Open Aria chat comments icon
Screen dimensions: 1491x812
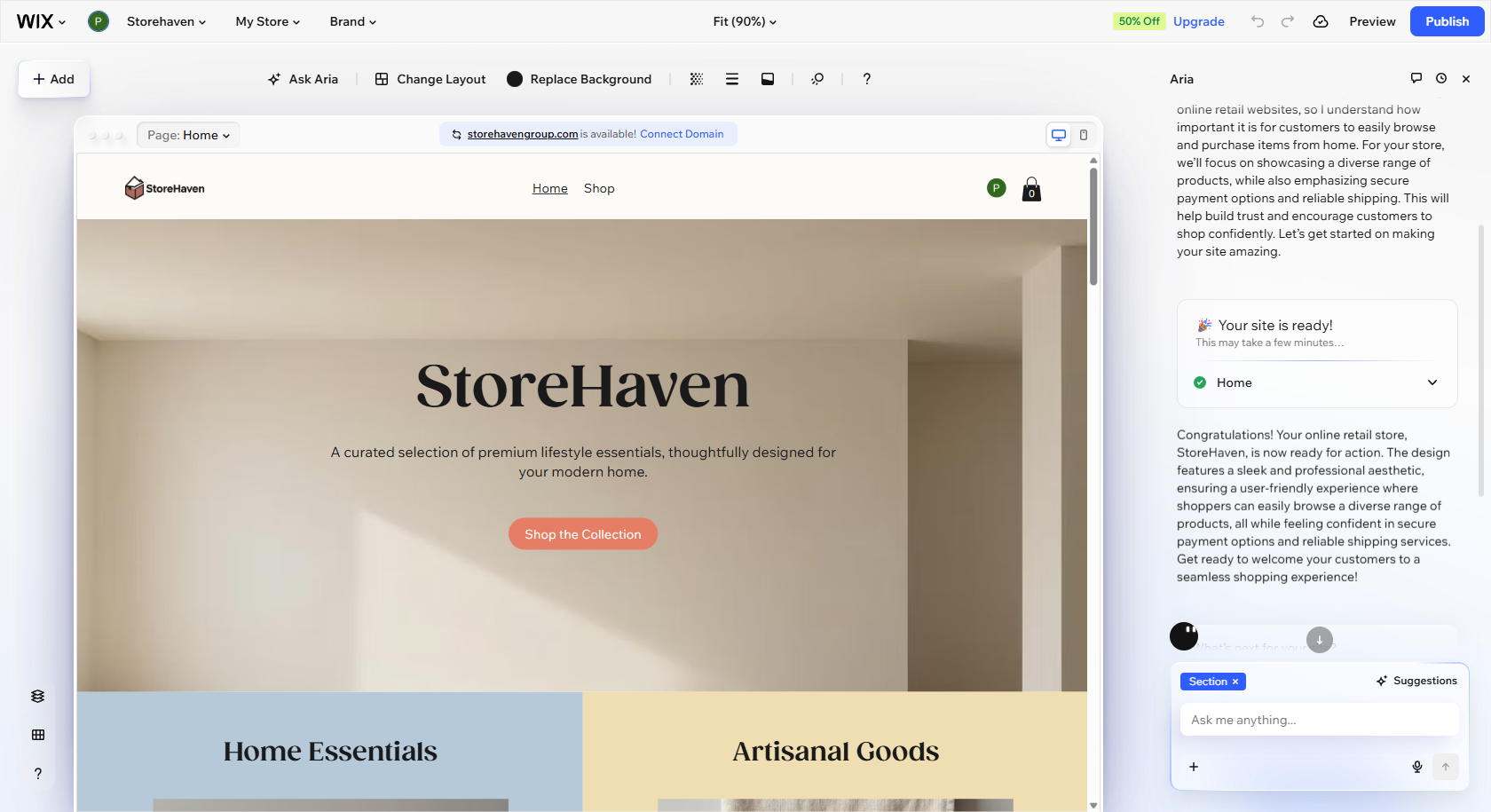click(x=1416, y=78)
